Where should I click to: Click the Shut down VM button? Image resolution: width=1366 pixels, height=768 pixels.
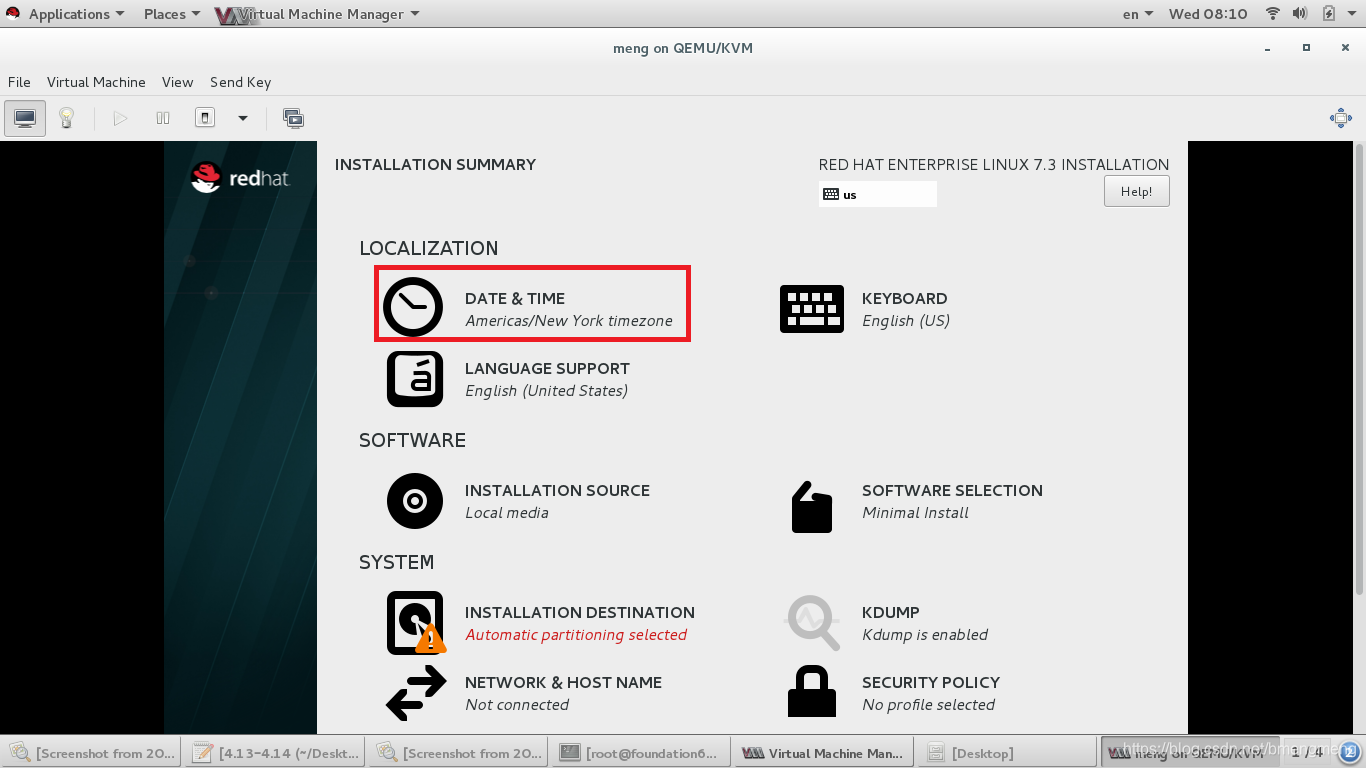pos(205,118)
